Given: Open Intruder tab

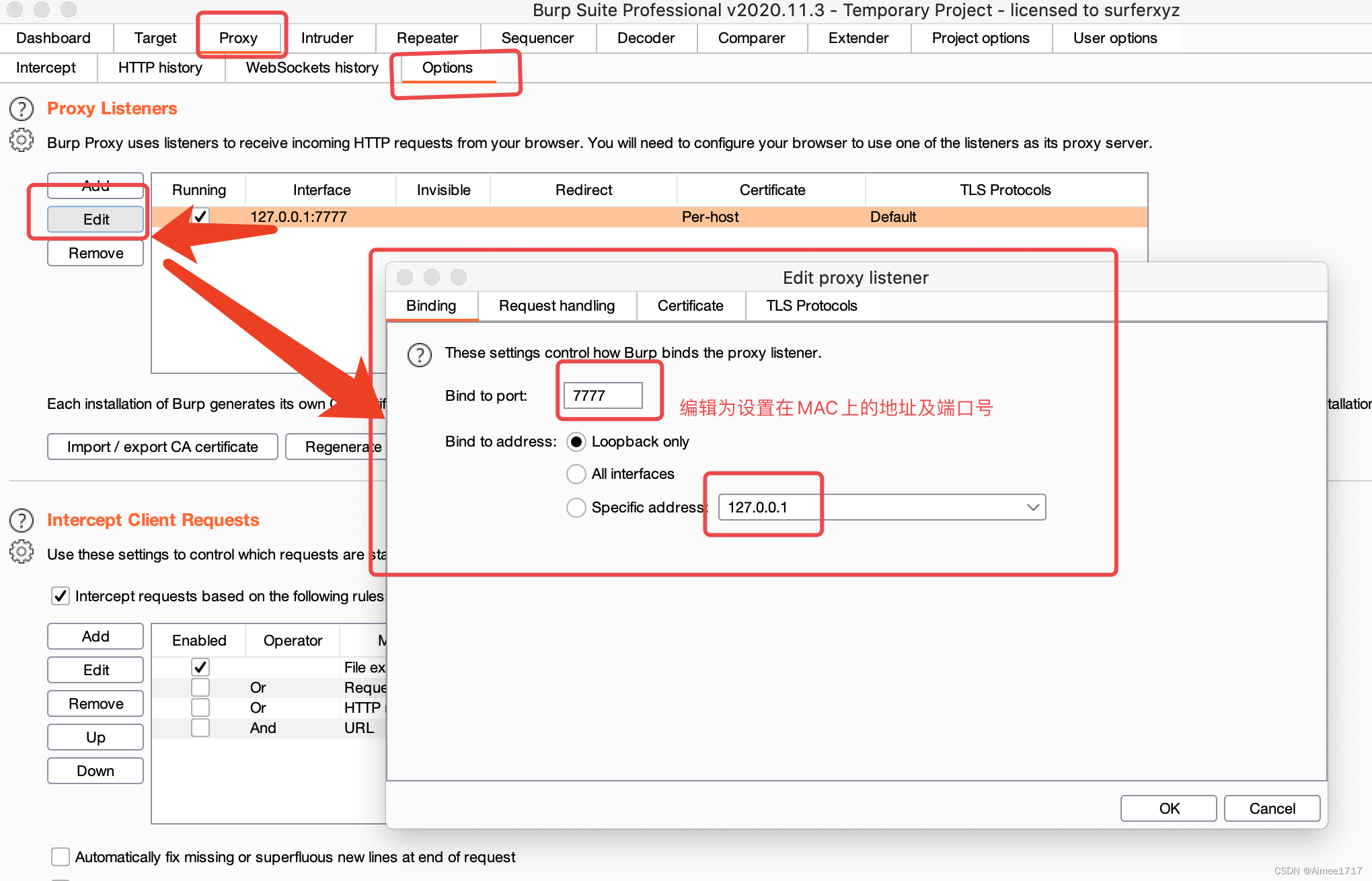Looking at the screenshot, I should (327, 38).
